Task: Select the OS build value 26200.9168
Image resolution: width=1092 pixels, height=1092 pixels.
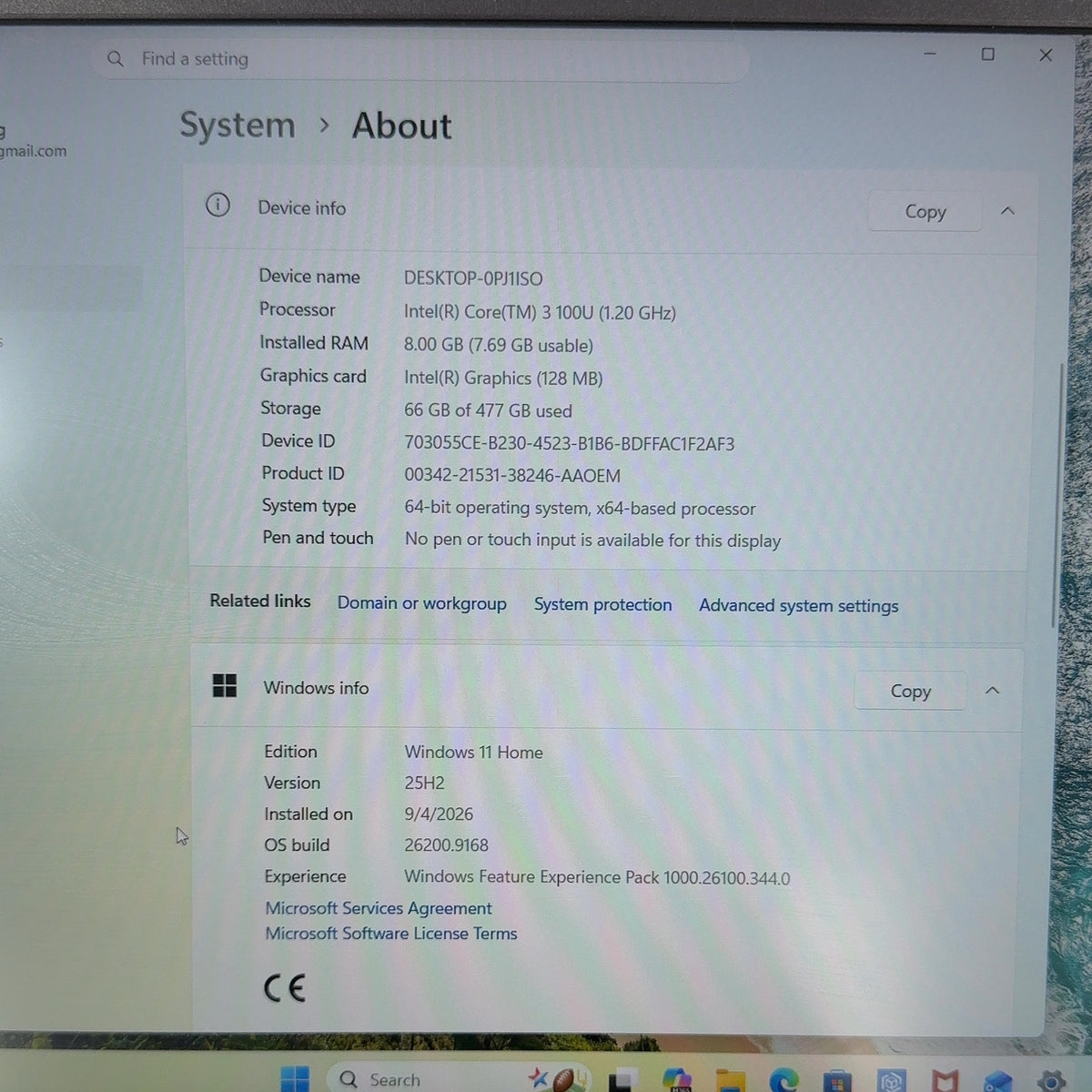Action: click(446, 845)
